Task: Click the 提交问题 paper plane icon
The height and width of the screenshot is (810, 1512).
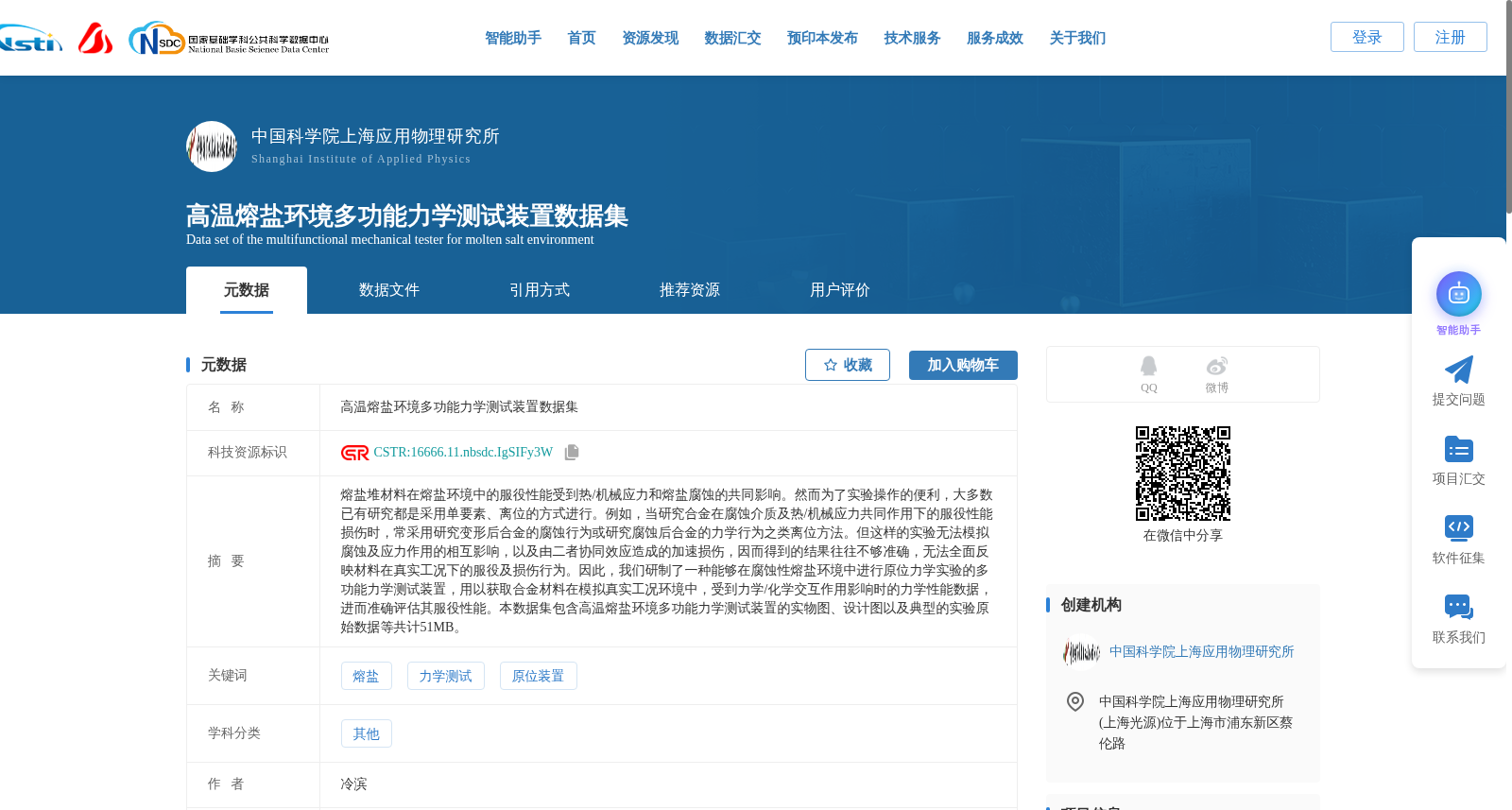Action: coord(1458,370)
